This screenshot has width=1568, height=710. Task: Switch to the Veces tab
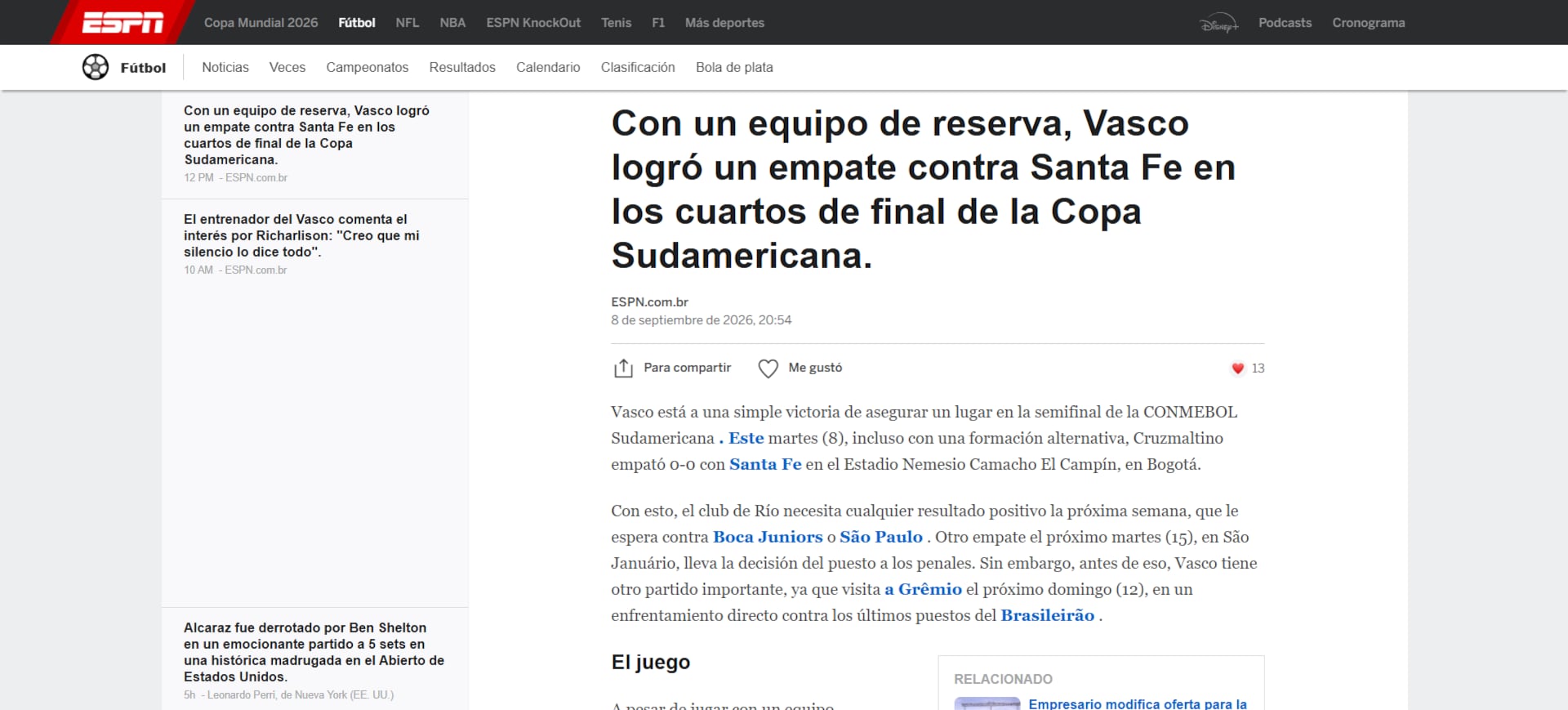(287, 67)
